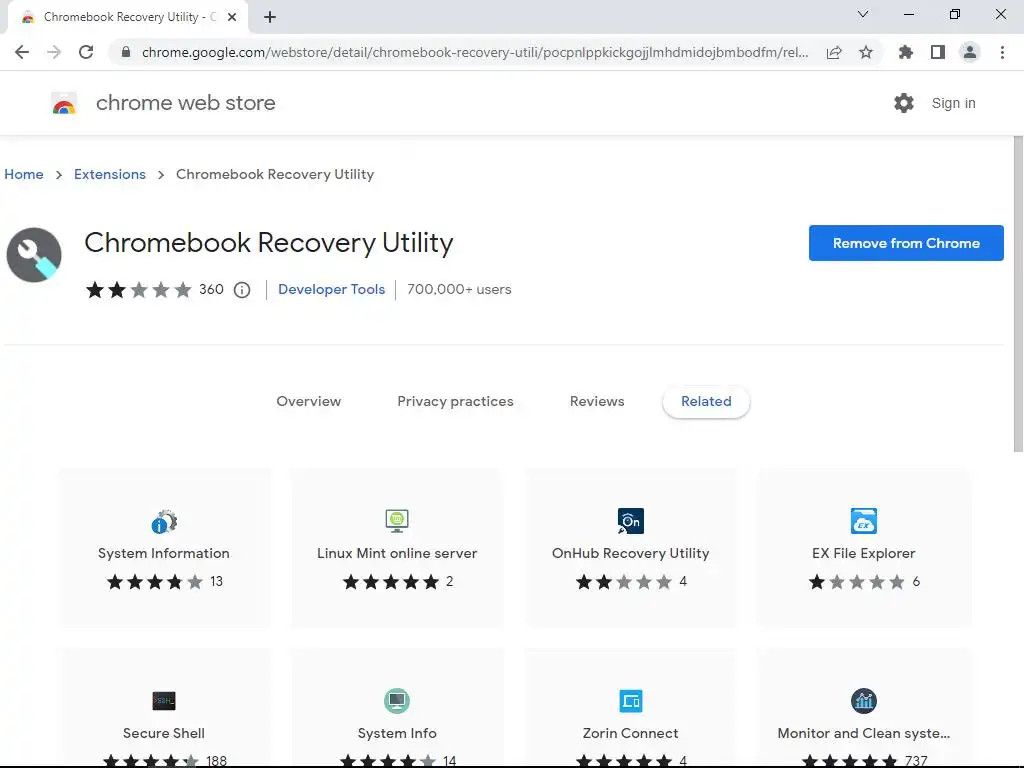Expand the tab search dropdown arrow

[x=863, y=14]
